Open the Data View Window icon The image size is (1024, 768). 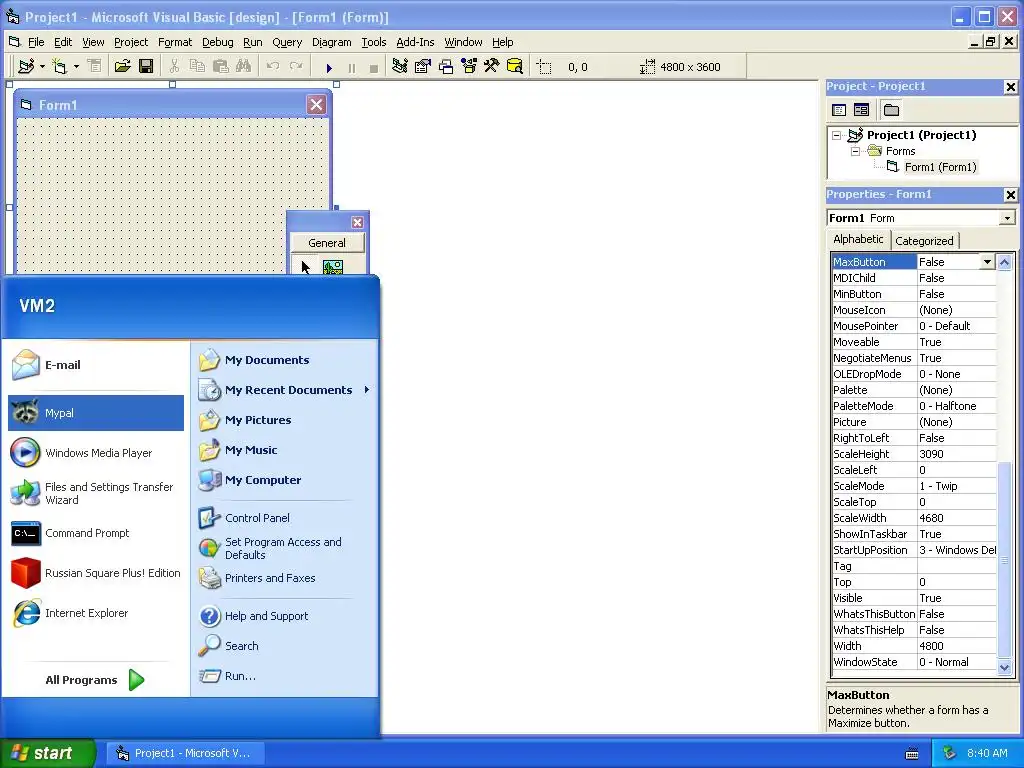(x=515, y=67)
